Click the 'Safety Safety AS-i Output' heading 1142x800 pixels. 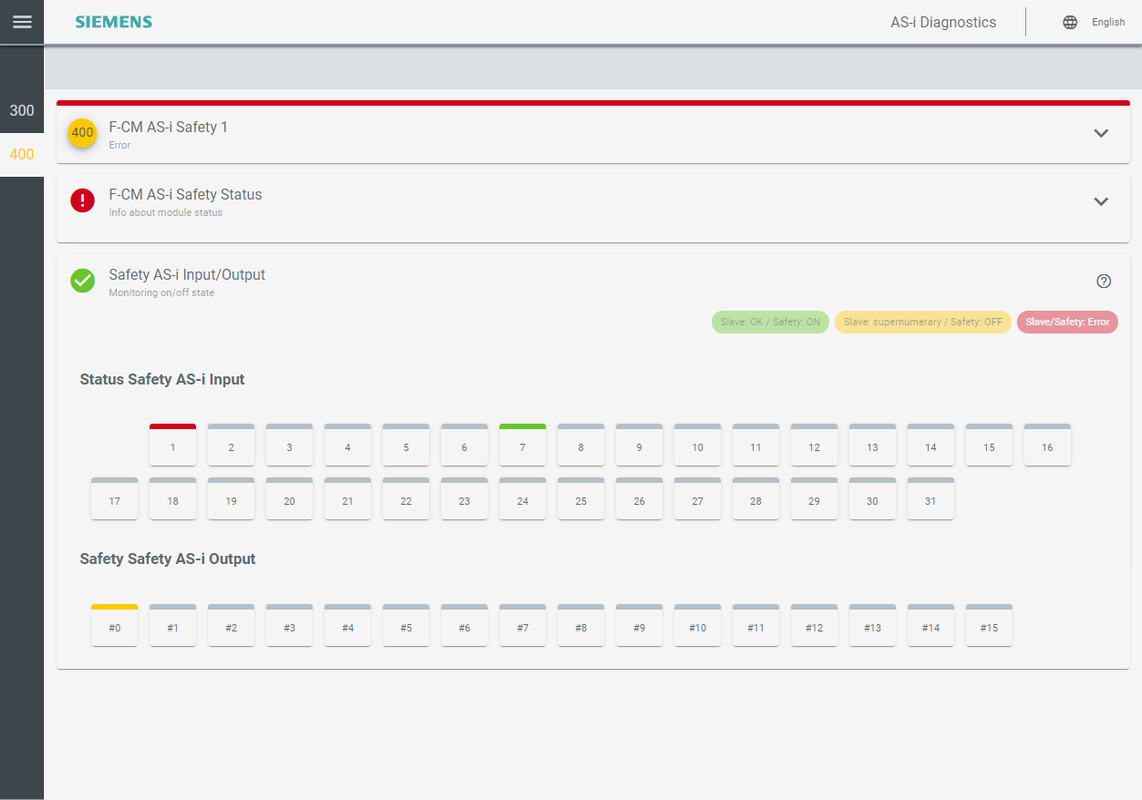pos(168,559)
